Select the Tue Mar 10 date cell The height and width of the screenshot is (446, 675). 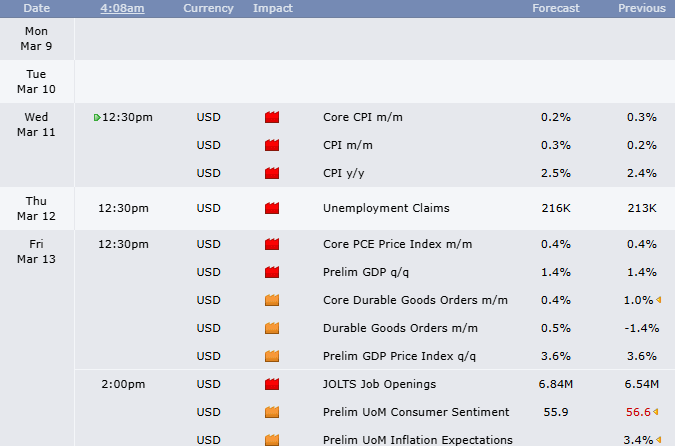(x=37, y=82)
